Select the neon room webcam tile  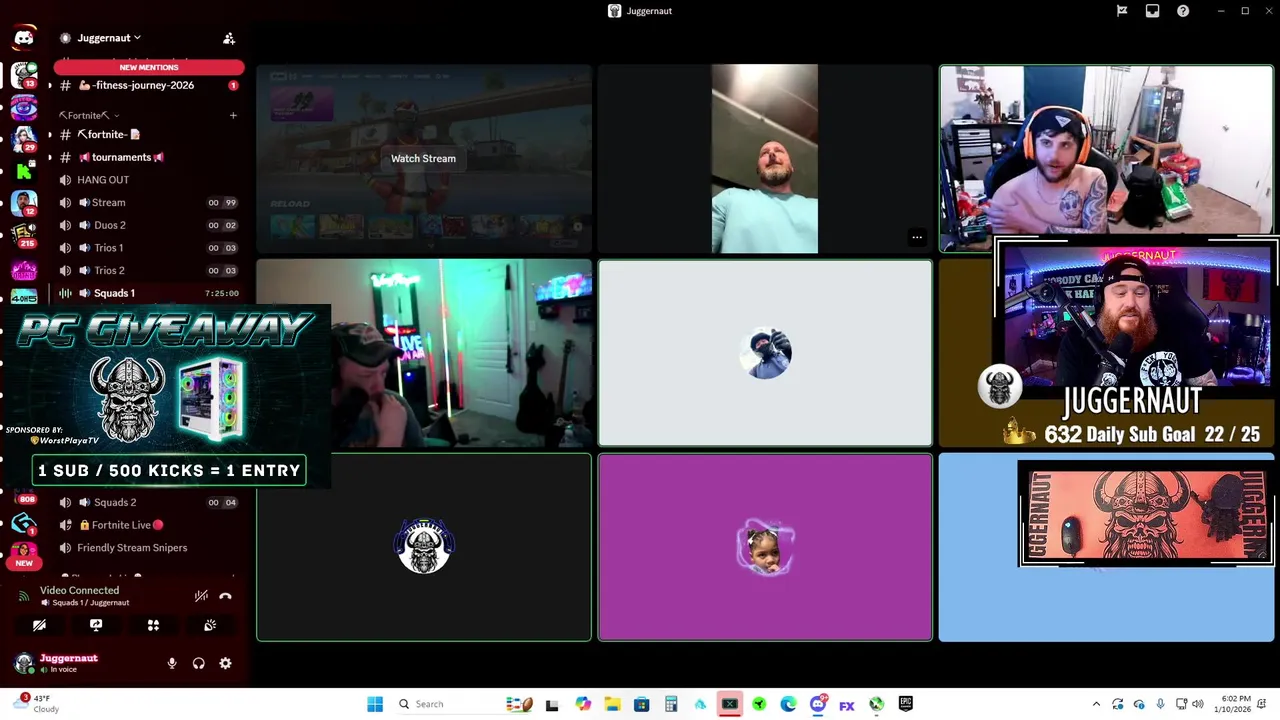tap(424, 352)
